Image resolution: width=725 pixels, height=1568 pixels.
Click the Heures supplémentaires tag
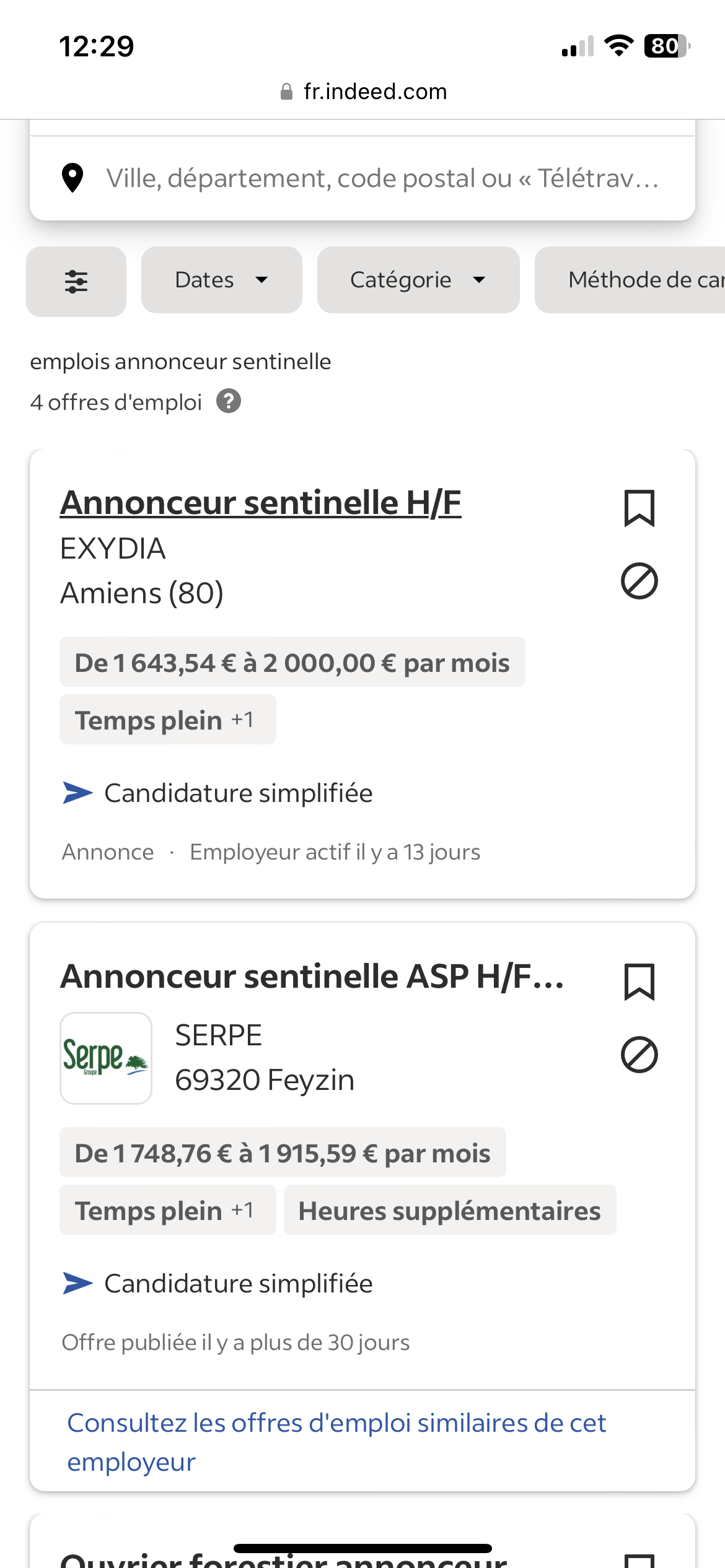point(449,1211)
